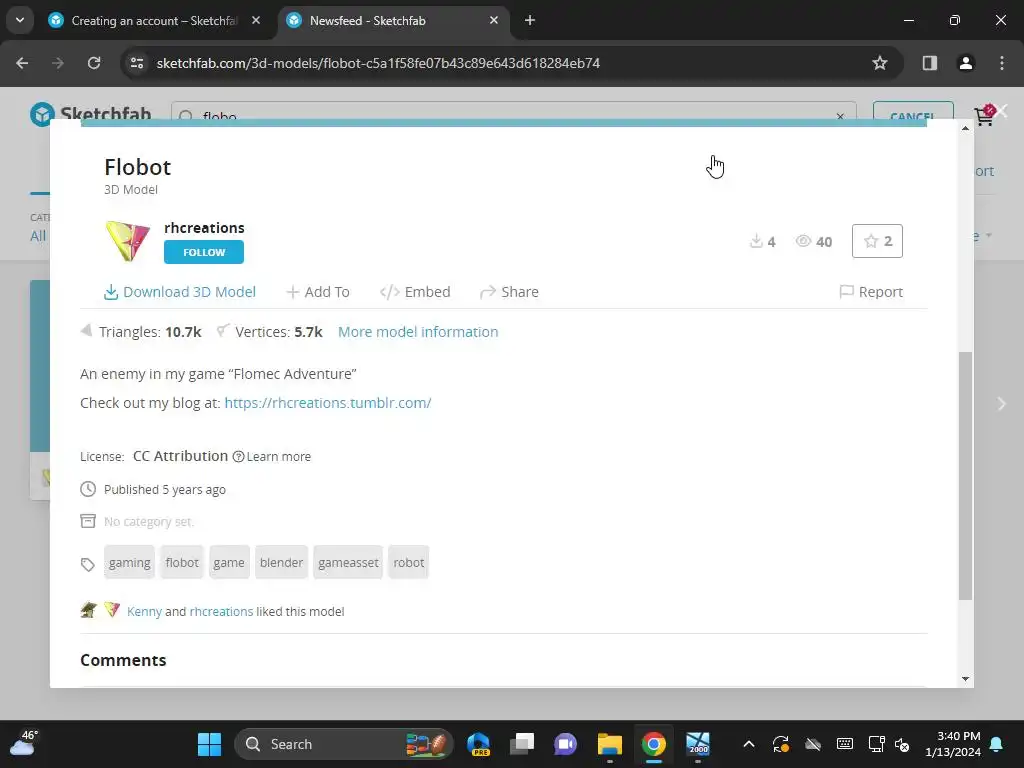
Task: Click the views eye icon
Action: (x=803, y=241)
